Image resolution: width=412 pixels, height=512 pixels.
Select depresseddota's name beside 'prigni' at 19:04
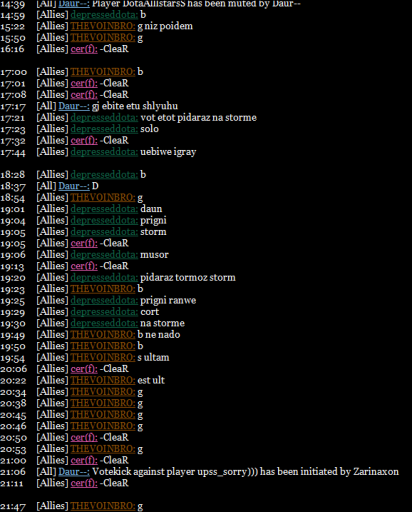(104, 220)
